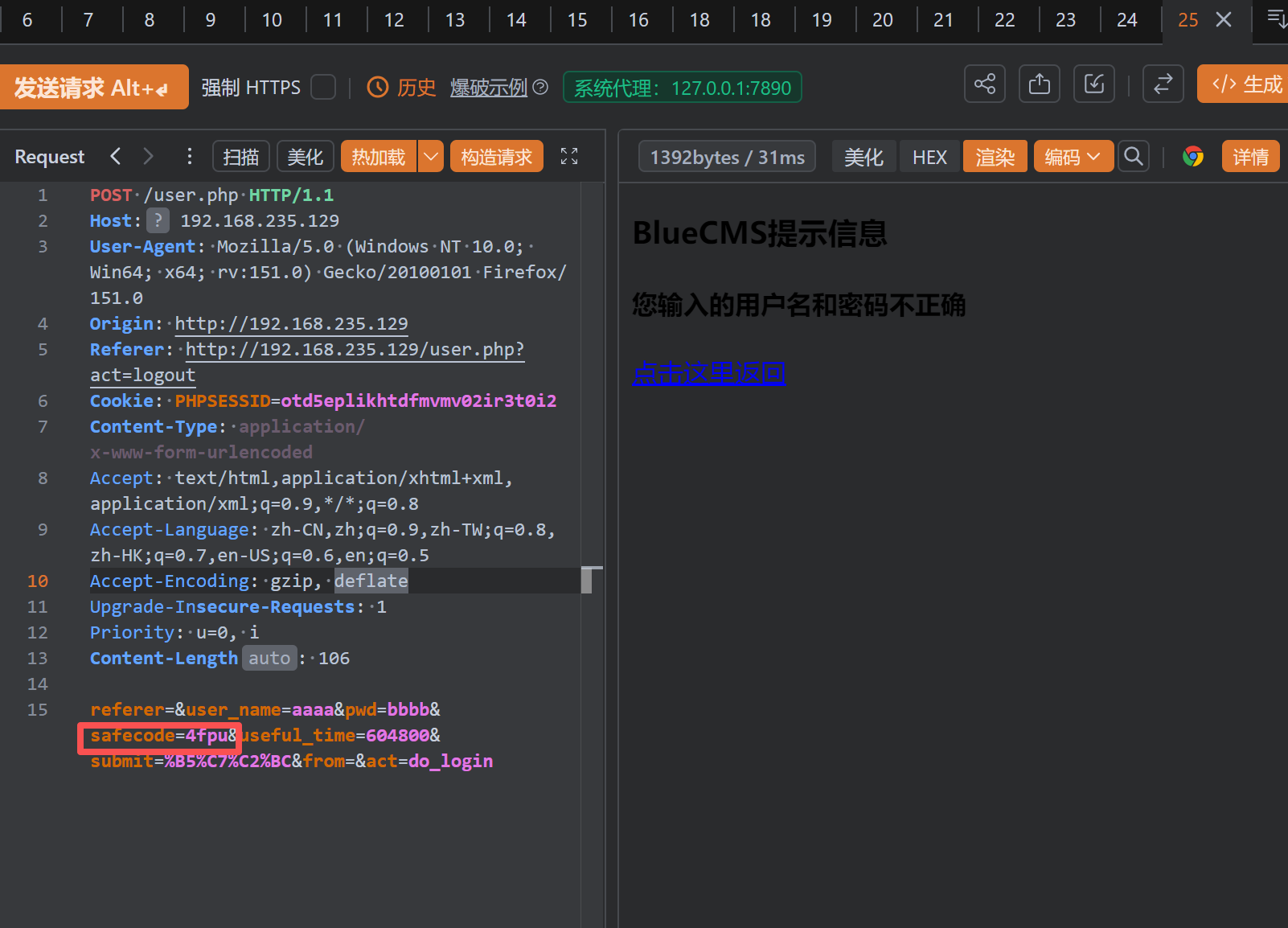Click the 发送请求 send button
This screenshot has height=928, width=1288.
94,87
